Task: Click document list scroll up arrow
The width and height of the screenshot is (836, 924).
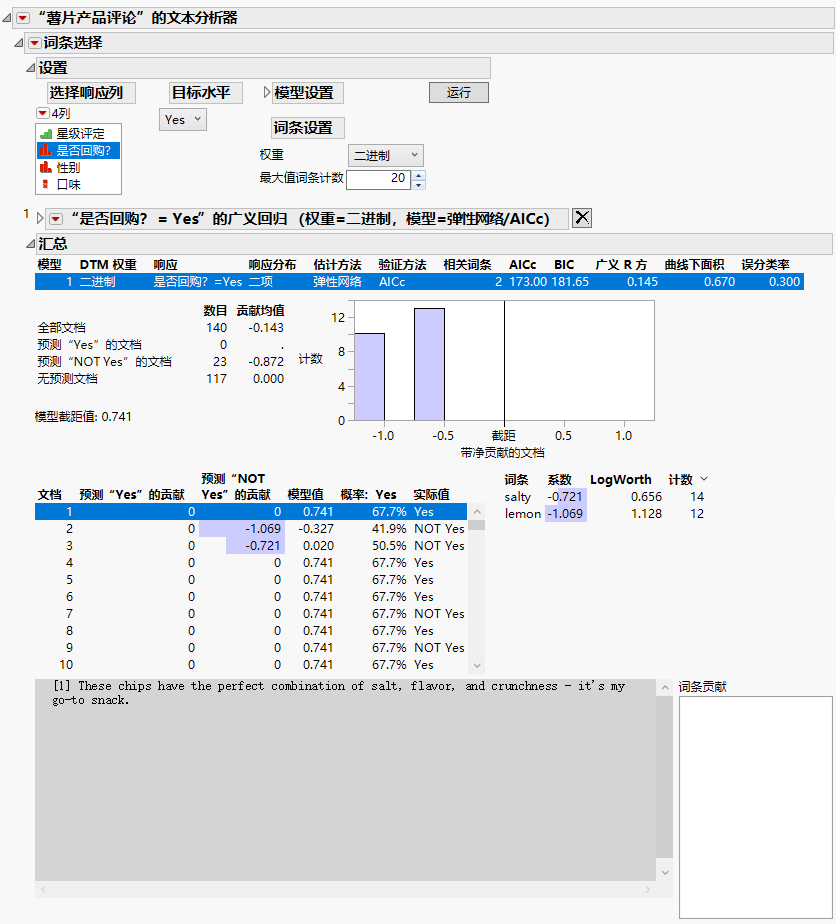Action: click(x=477, y=512)
